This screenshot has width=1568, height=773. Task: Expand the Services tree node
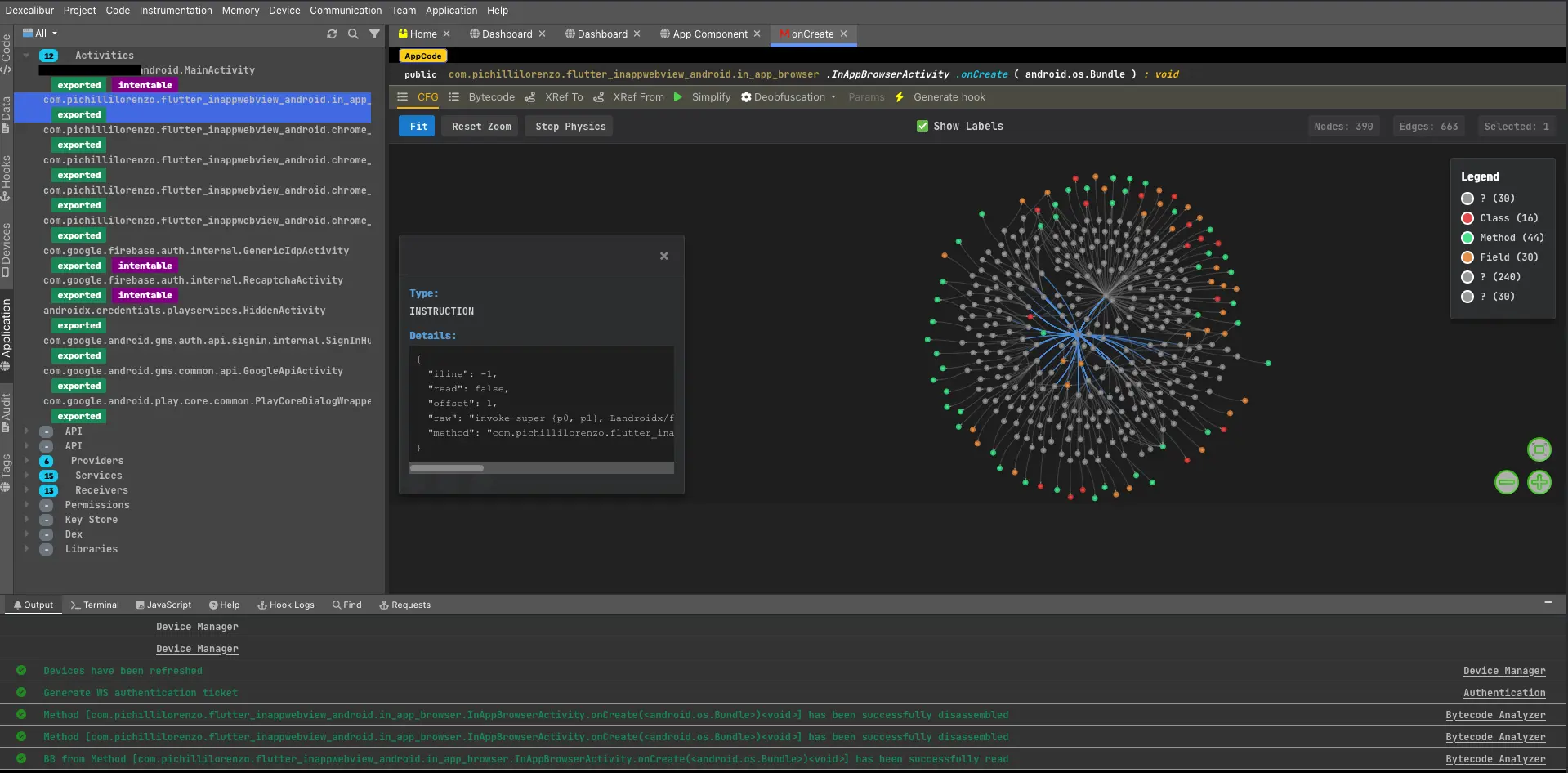point(27,476)
